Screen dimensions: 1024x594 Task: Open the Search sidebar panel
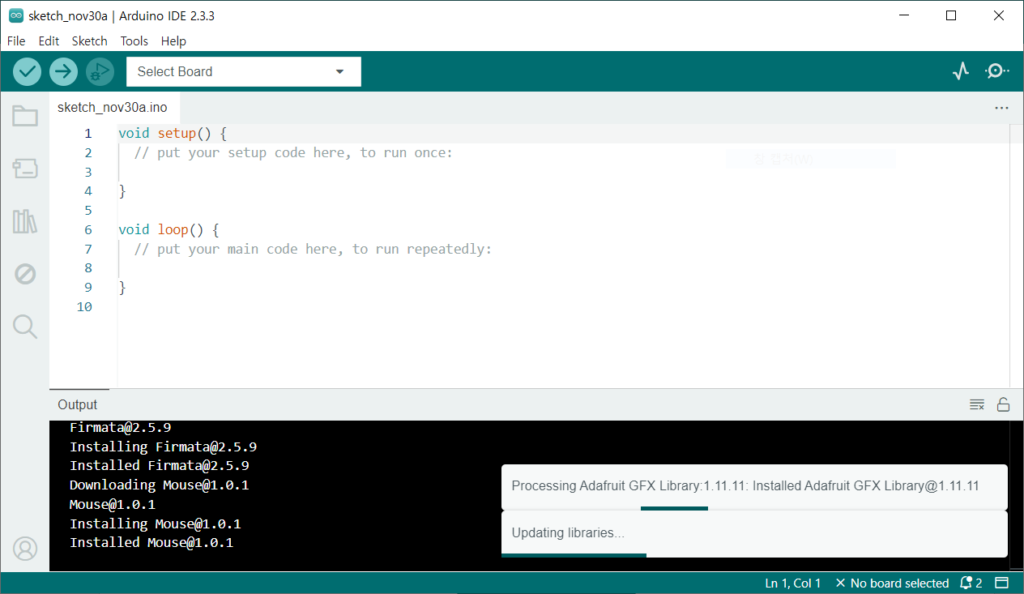tap(25, 326)
